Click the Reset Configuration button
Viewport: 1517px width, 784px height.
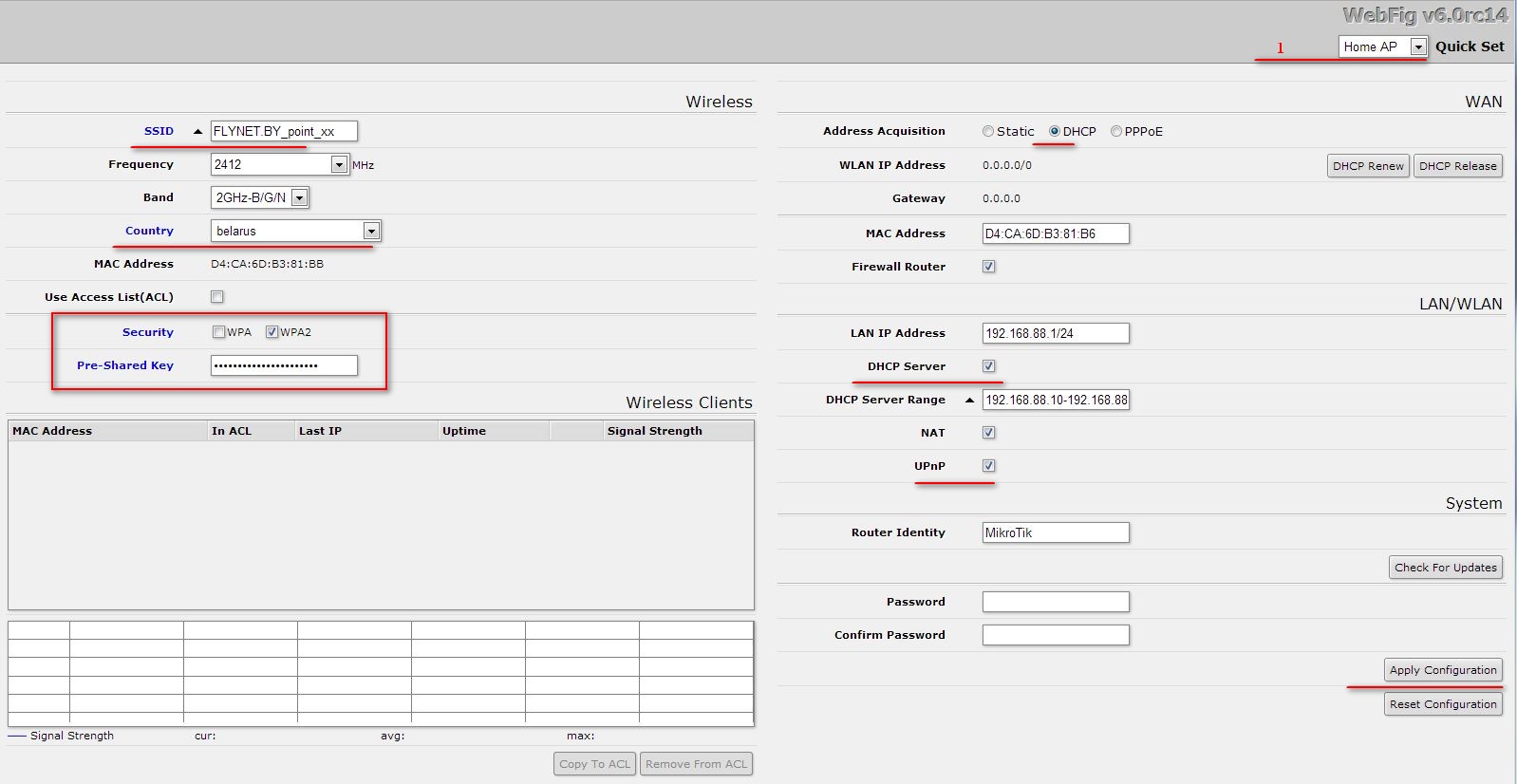point(1443,704)
